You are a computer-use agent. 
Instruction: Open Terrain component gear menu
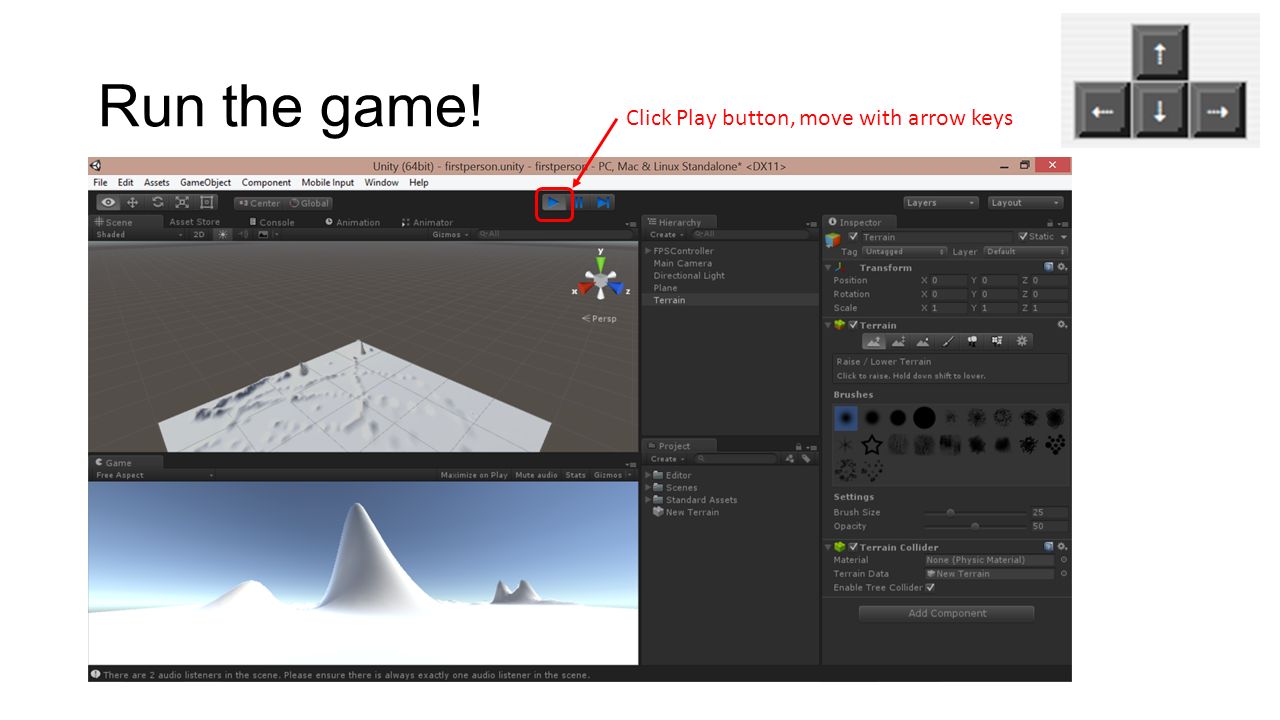1062,325
